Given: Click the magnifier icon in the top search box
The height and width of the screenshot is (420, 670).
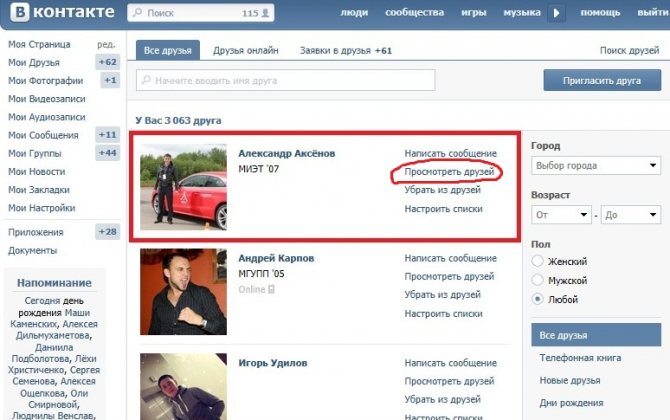Looking at the screenshot, I should click(x=138, y=13).
